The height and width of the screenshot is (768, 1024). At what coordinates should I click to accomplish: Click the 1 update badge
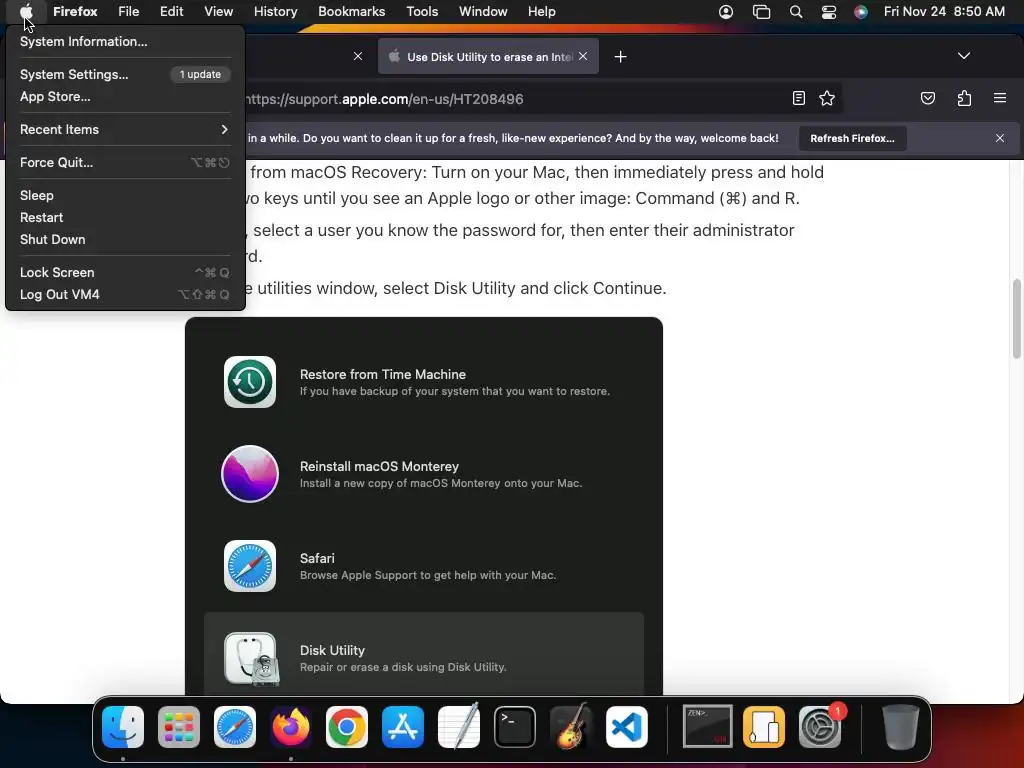tap(200, 74)
